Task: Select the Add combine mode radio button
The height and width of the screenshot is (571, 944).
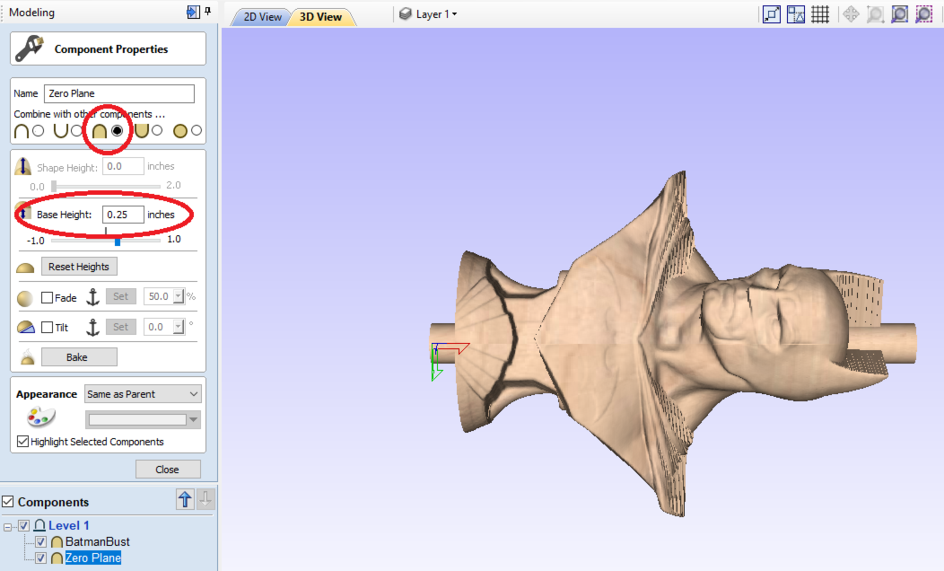Action: [38, 131]
